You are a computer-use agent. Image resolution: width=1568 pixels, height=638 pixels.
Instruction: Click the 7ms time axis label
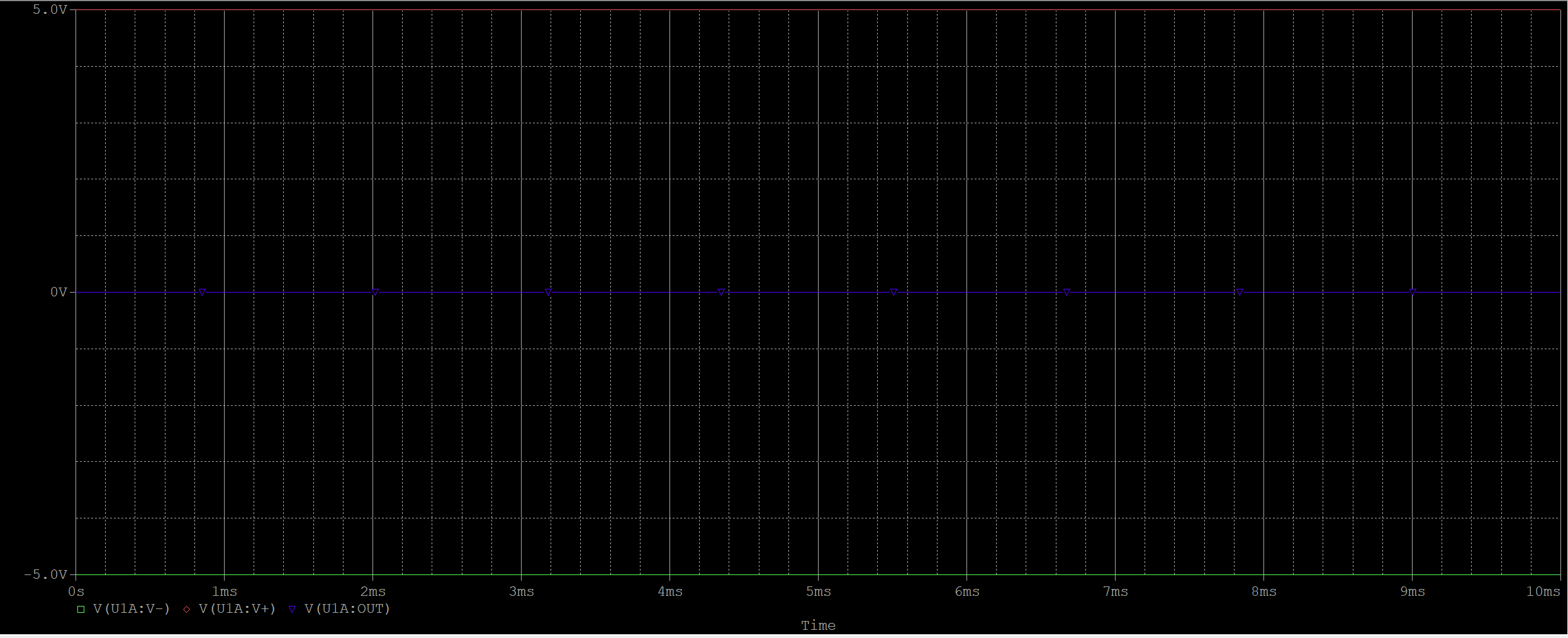tap(1116, 591)
